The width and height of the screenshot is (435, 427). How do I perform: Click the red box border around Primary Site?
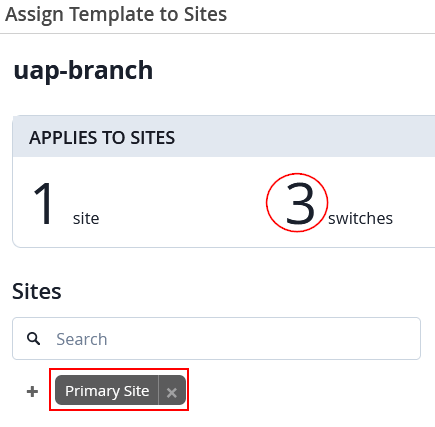119,369
